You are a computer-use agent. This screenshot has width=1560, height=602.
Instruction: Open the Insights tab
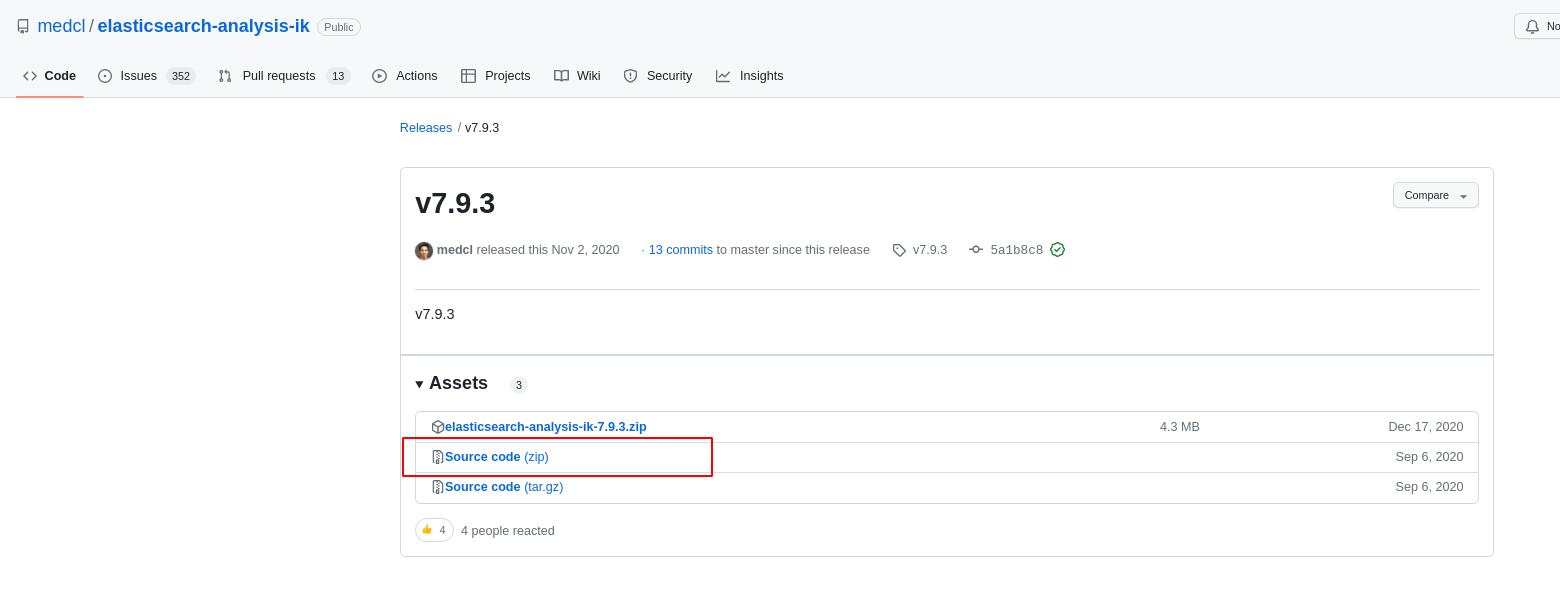(749, 76)
